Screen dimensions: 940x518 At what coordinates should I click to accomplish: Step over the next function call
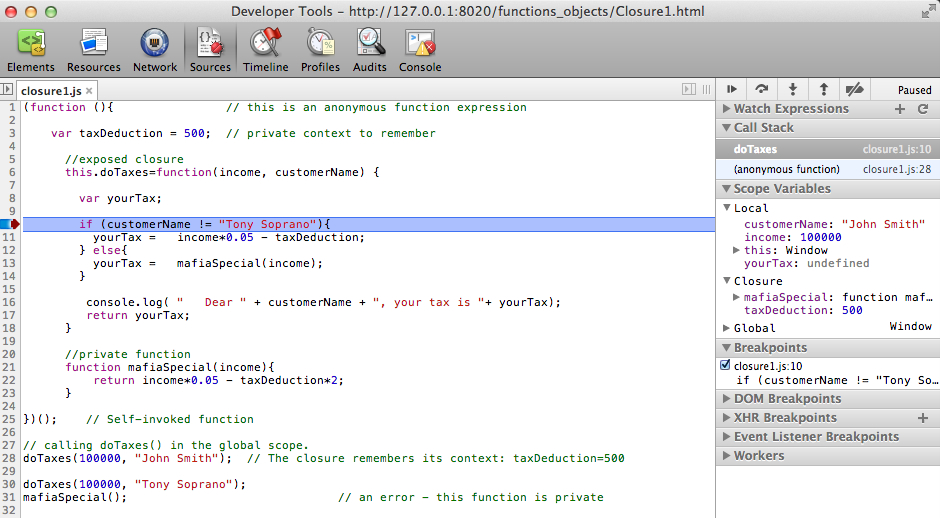(x=762, y=89)
